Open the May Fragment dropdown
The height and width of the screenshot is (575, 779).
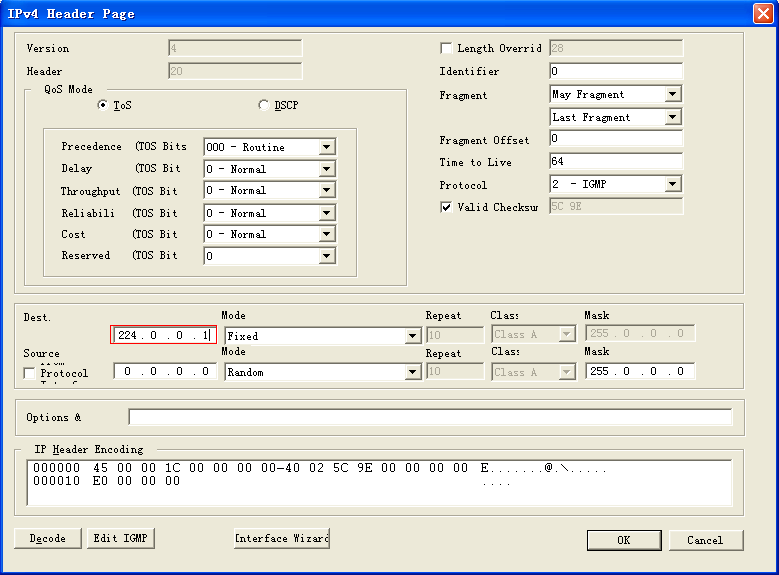click(x=673, y=94)
